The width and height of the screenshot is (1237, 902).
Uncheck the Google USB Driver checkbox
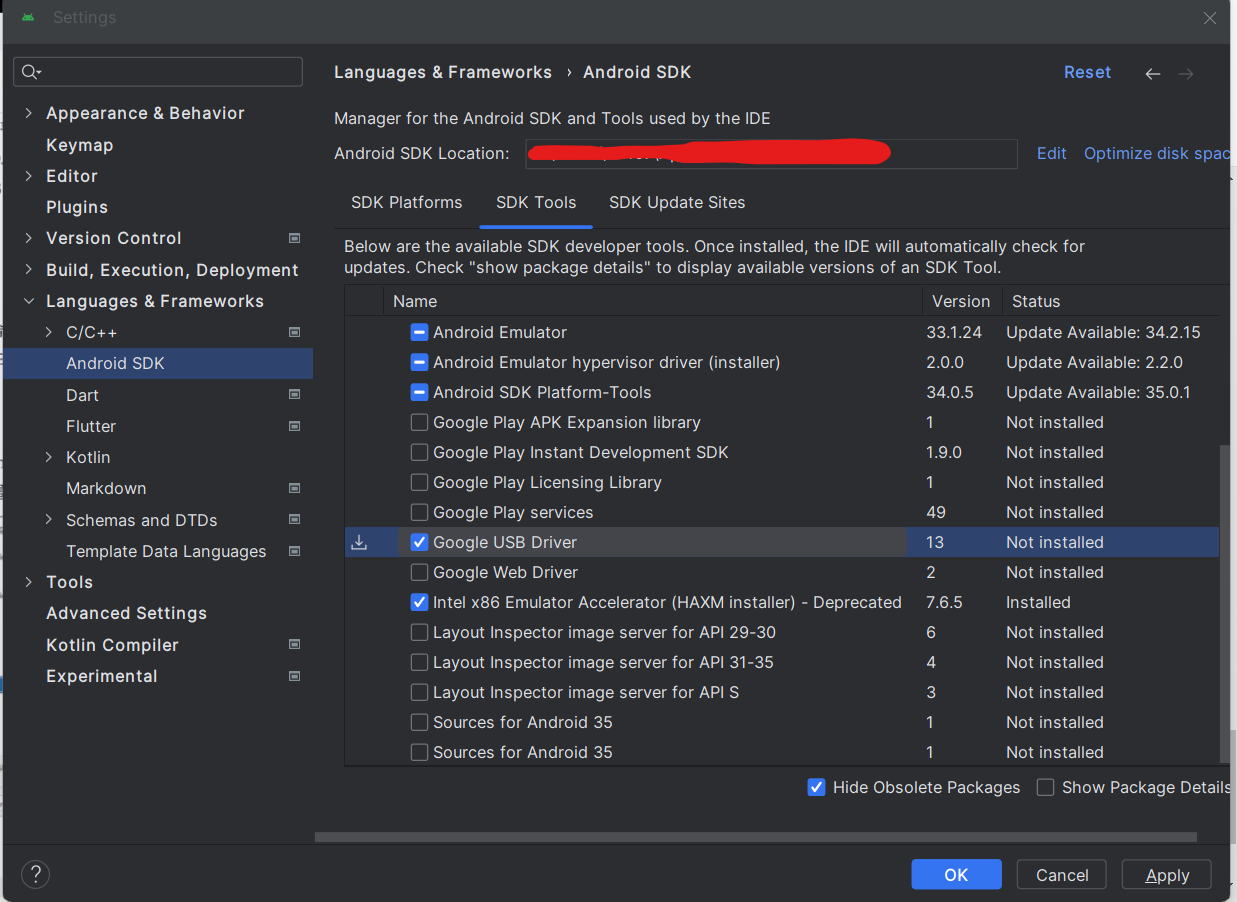click(x=419, y=542)
